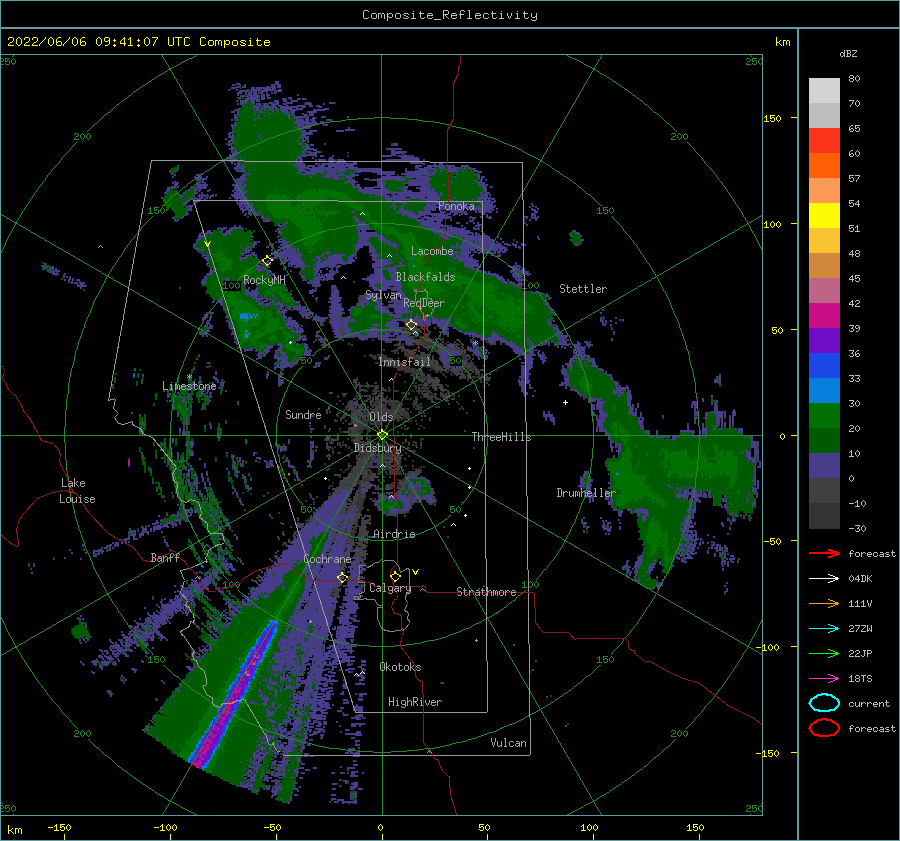Screen dimensions: 900x841
Task: Click the red forecast ellipse icon
Action: (x=824, y=728)
